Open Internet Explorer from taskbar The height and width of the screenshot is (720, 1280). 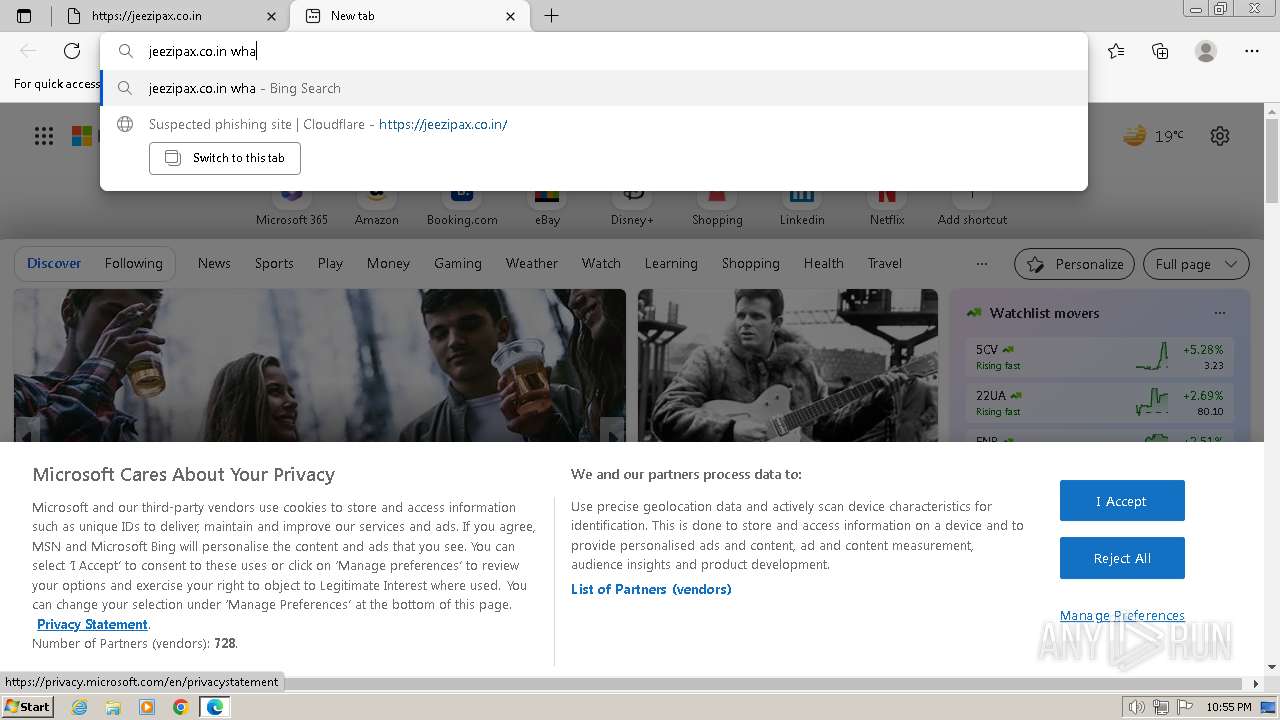point(79,707)
